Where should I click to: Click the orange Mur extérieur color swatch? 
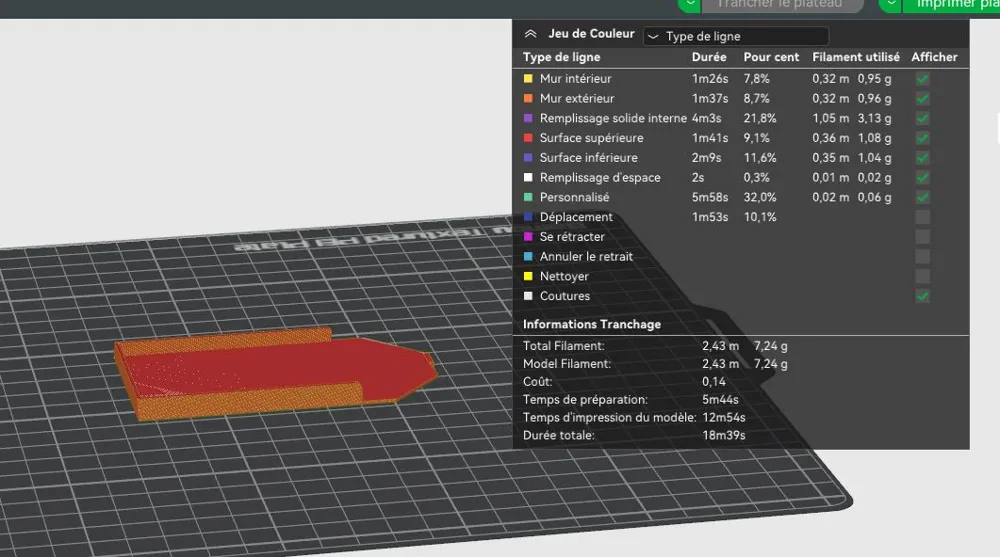pos(528,98)
